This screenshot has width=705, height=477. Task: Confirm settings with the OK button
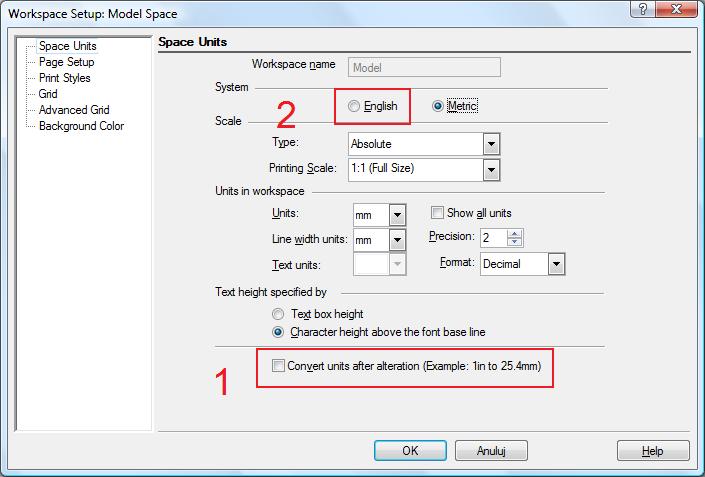(410, 450)
